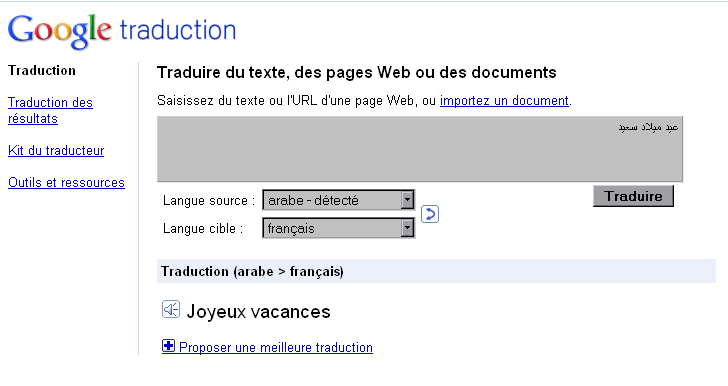Select the Traduction sidebar item
Screen dimensions: 728x386
(x=42, y=70)
